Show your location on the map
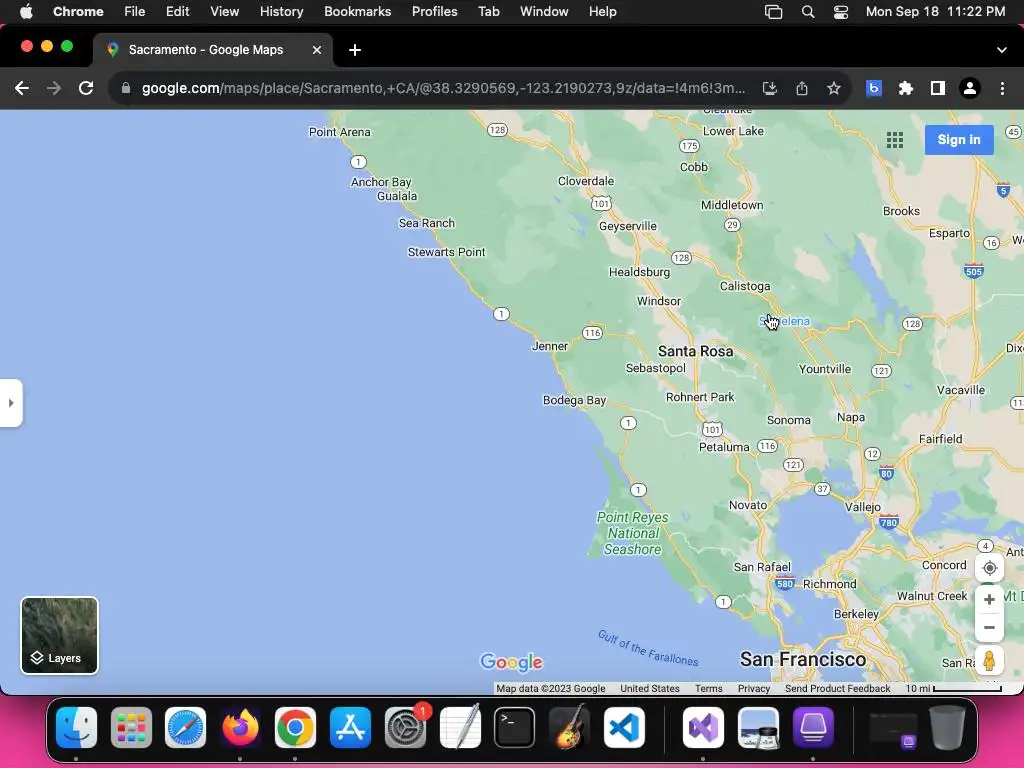Image resolution: width=1024 pixels, height=768 pixels. tap(989, 568)
